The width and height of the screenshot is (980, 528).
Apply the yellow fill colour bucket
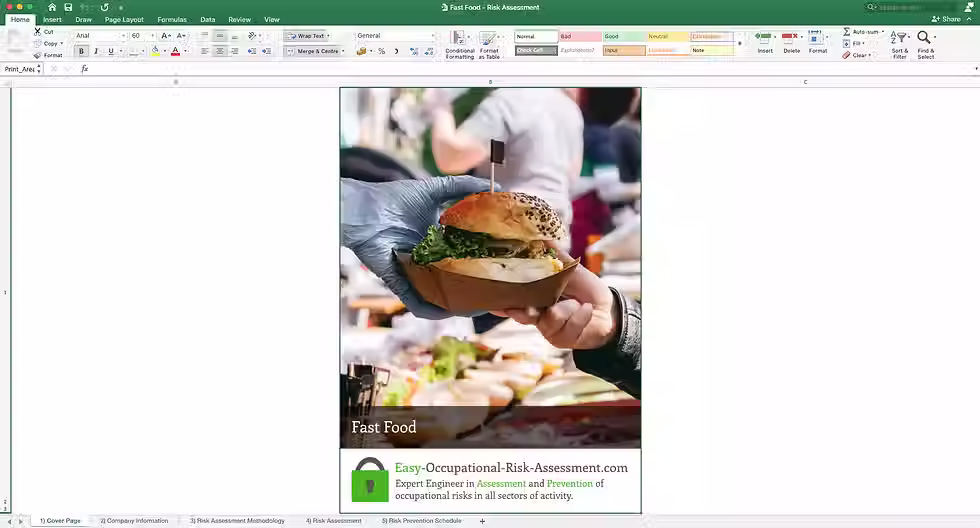click(x=156, y=51)
